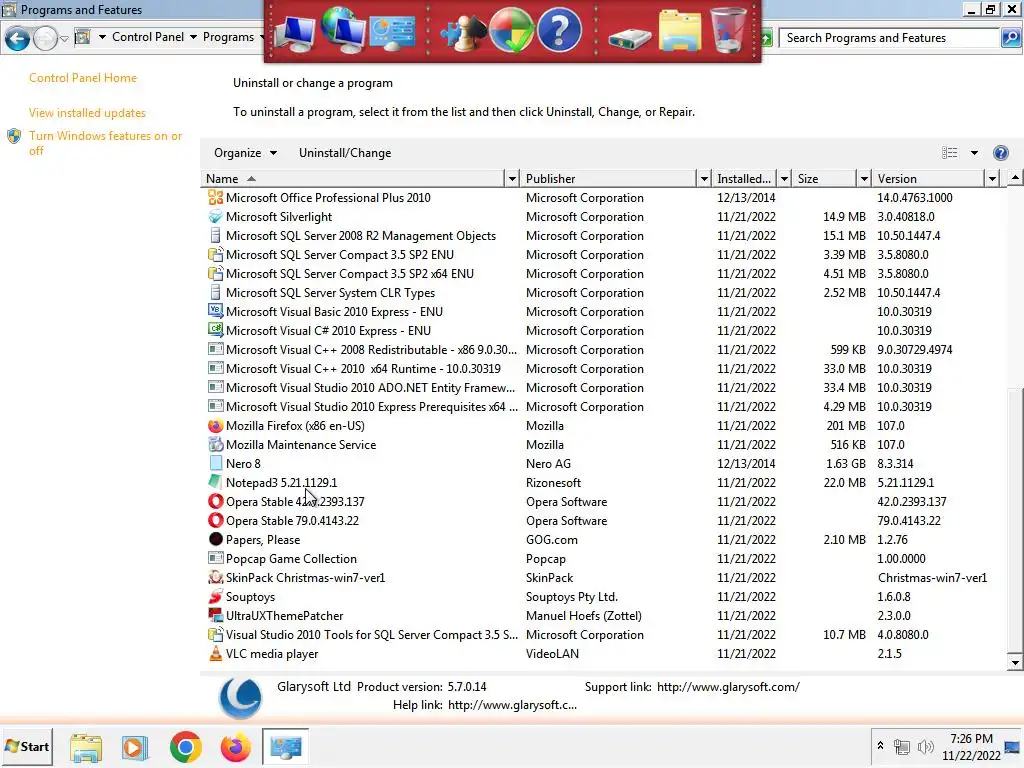Select the VLC media player cone icon
The image size is (1024, 768).
coord(216,654)
